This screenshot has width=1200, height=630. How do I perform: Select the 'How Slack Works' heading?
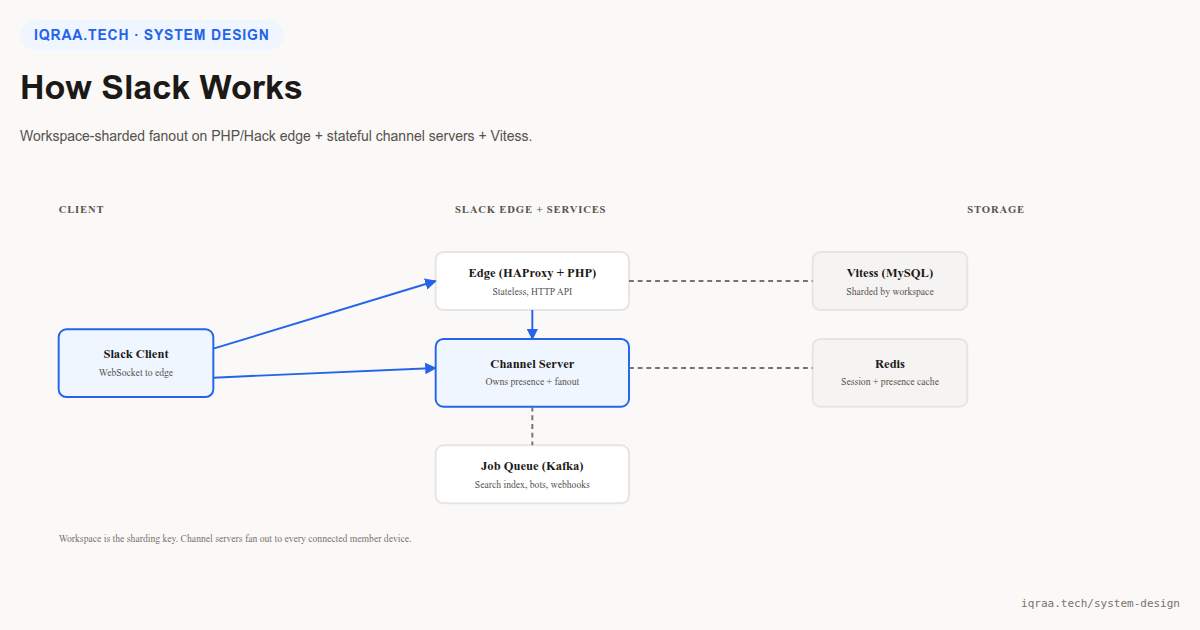coord(161,87)
